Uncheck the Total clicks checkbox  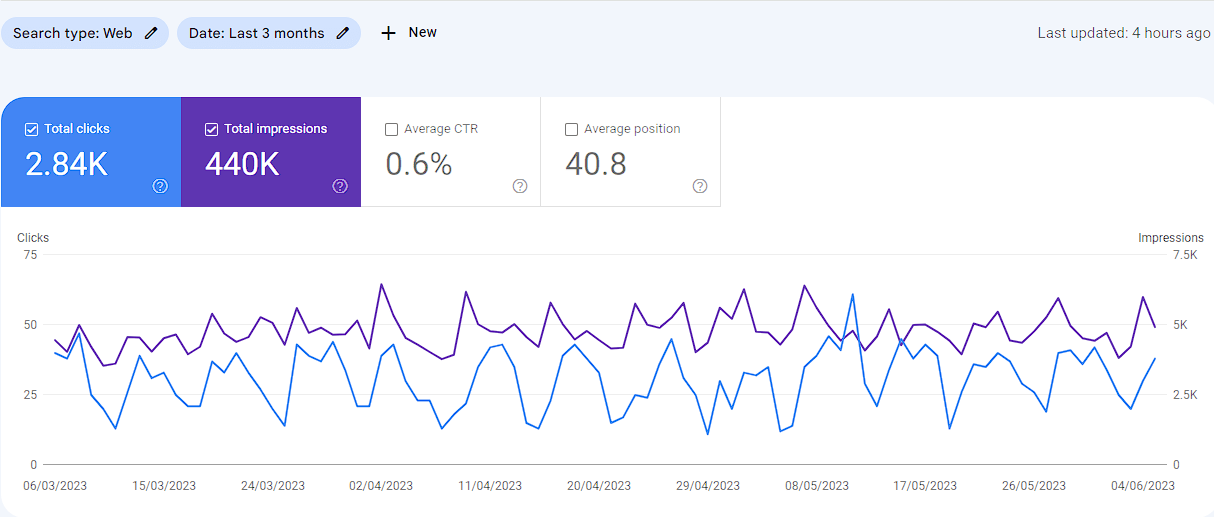click(x=31, y=129)
